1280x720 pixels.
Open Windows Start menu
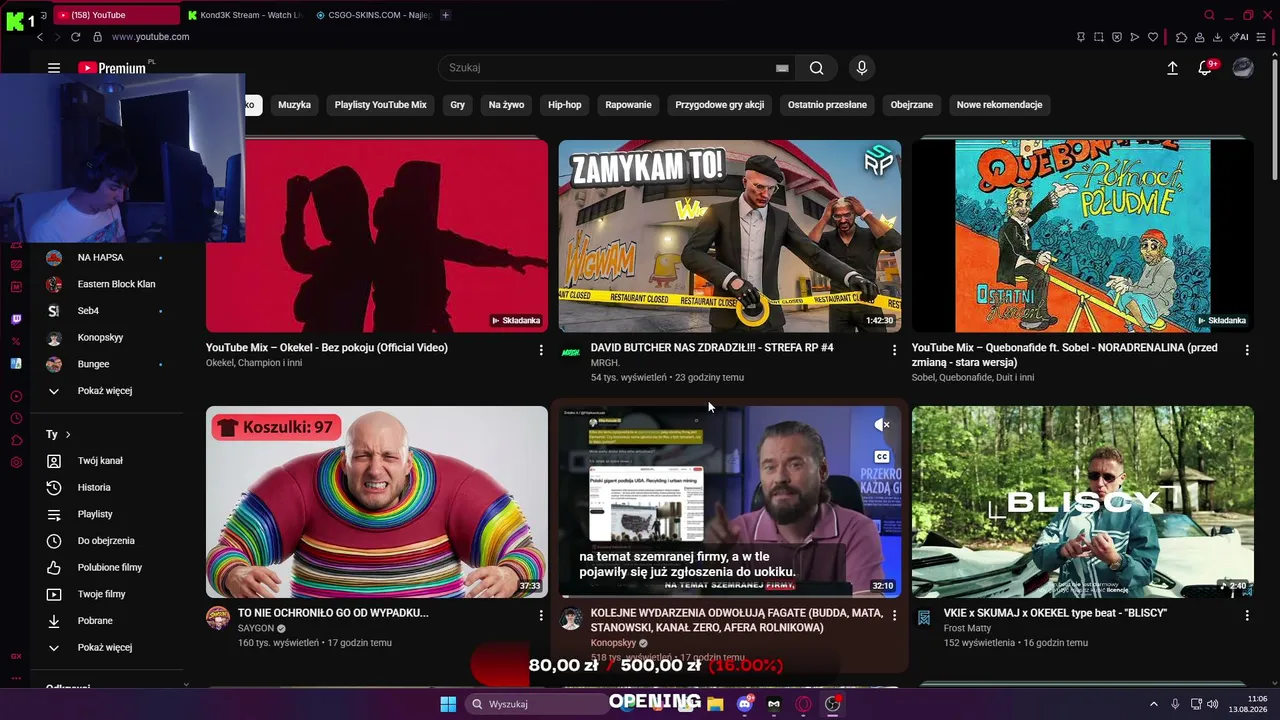tap(448, 704)
